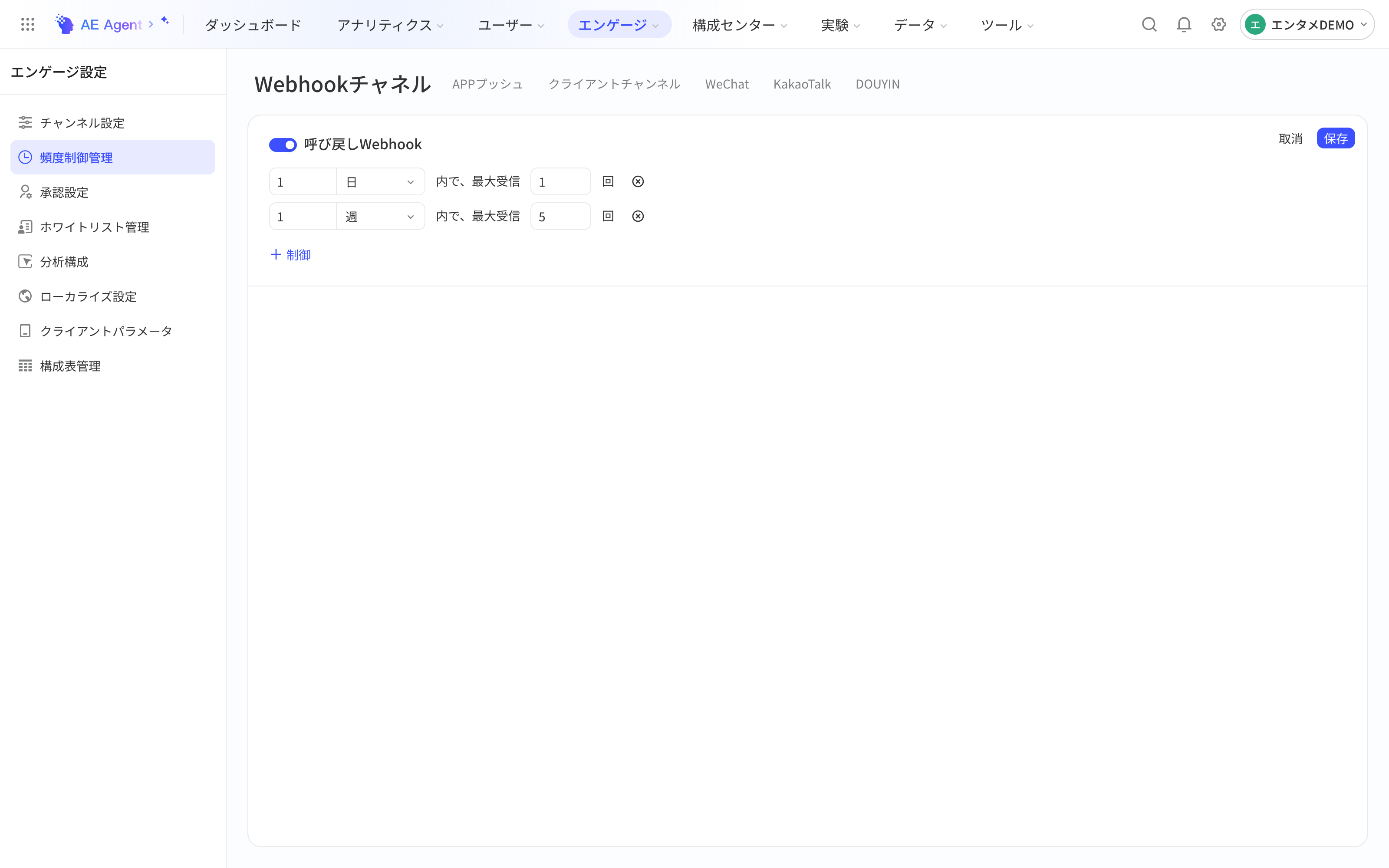Add a rule with ＋制御
Viewport: 1389px width, 868px height.
[x=290, y=254]
